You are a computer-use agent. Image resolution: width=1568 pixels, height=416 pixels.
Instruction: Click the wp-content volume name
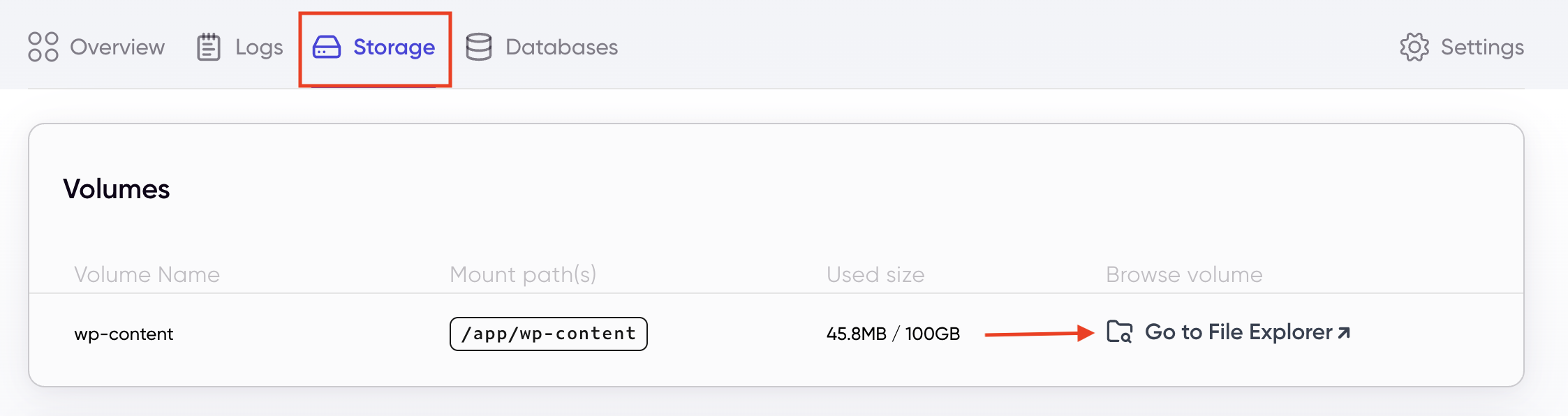coord(123,334)
